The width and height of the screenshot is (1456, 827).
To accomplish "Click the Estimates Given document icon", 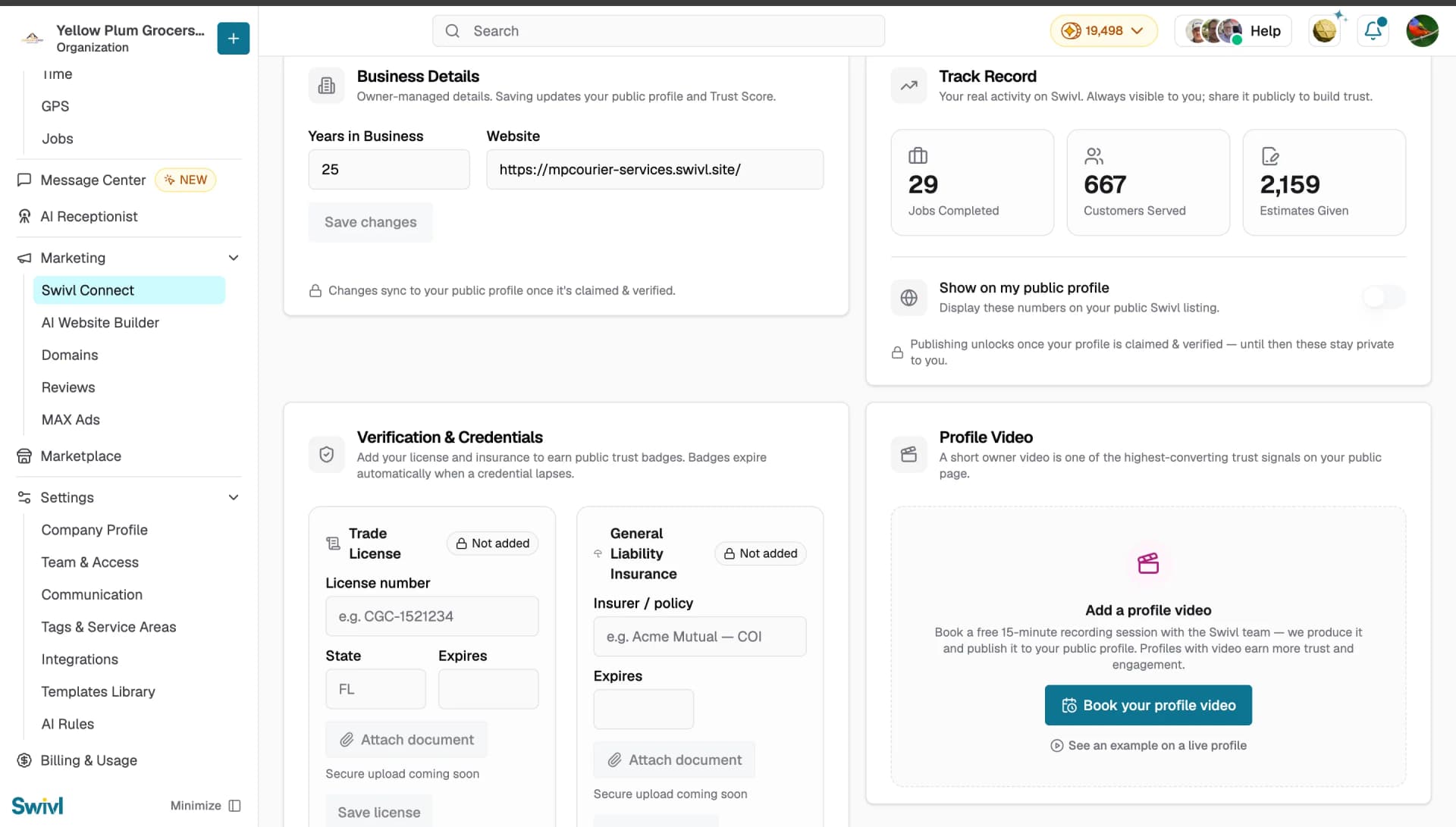I will coord(1269,155).
